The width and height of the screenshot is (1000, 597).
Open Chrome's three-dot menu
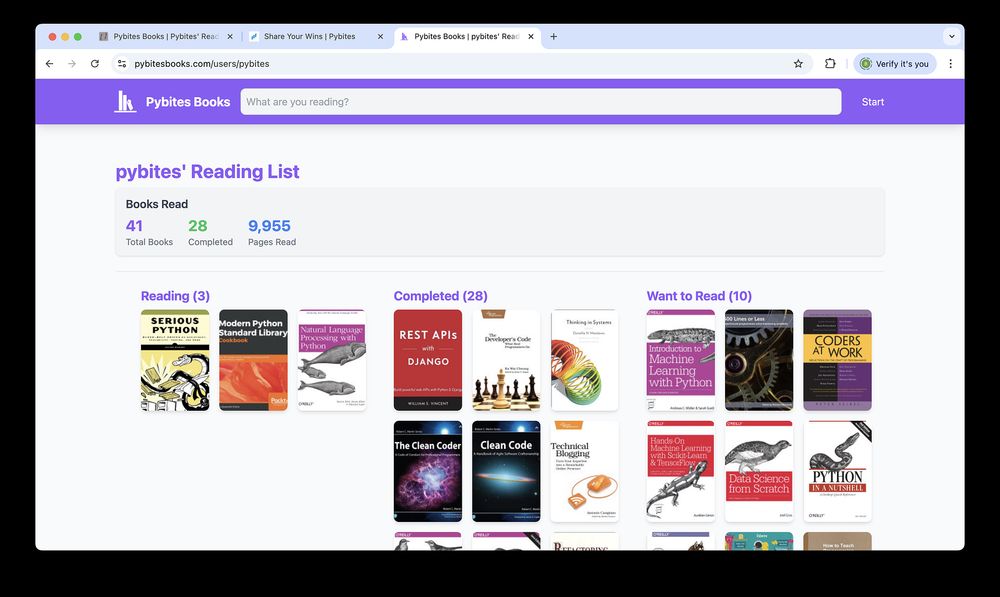(x=950, y=64)
